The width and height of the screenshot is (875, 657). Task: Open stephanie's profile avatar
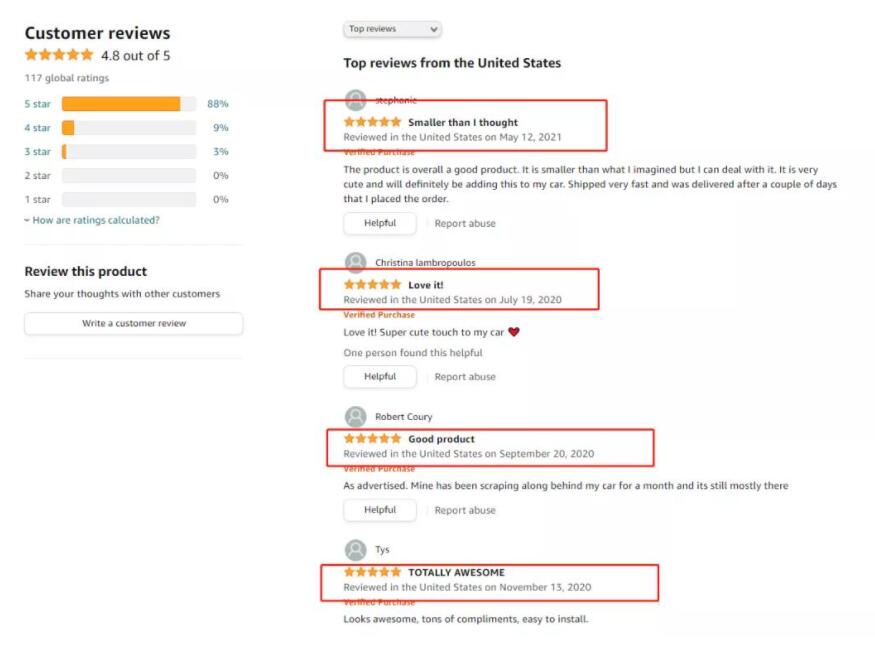pyautogui.click(x=355, y=100)
